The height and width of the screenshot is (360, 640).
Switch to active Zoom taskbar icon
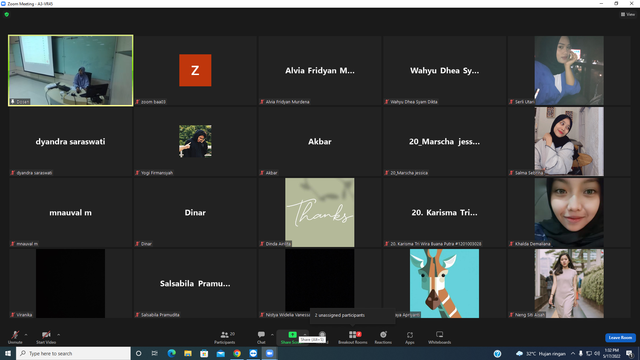pos(269,353)
